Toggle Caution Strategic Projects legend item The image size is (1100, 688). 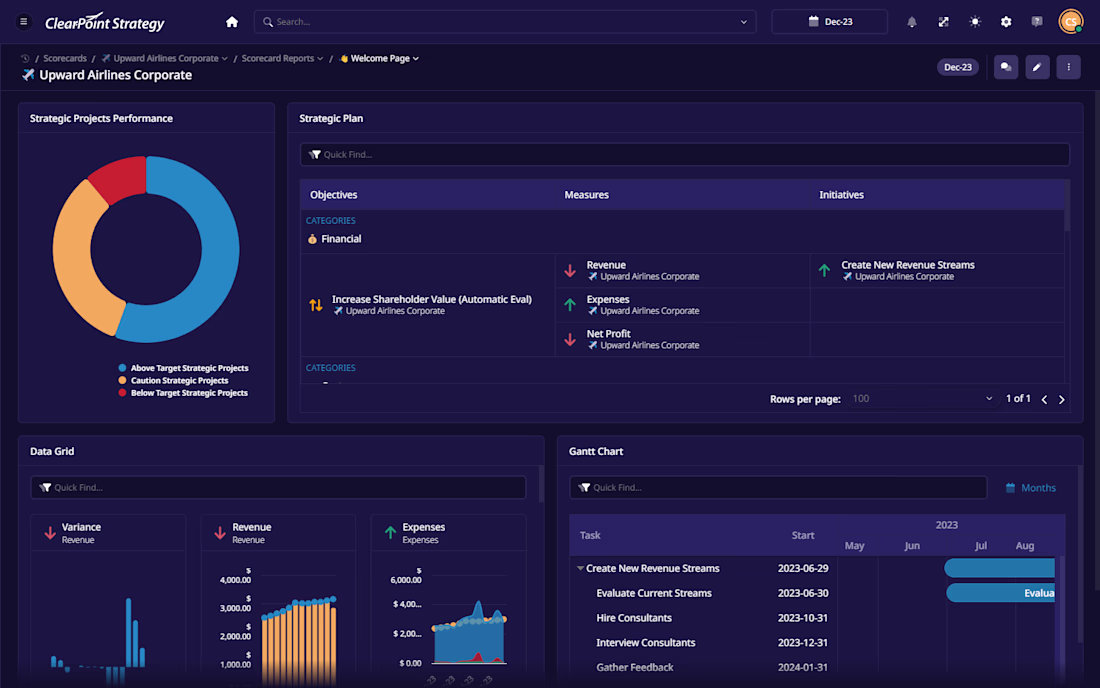click(173, 381)
